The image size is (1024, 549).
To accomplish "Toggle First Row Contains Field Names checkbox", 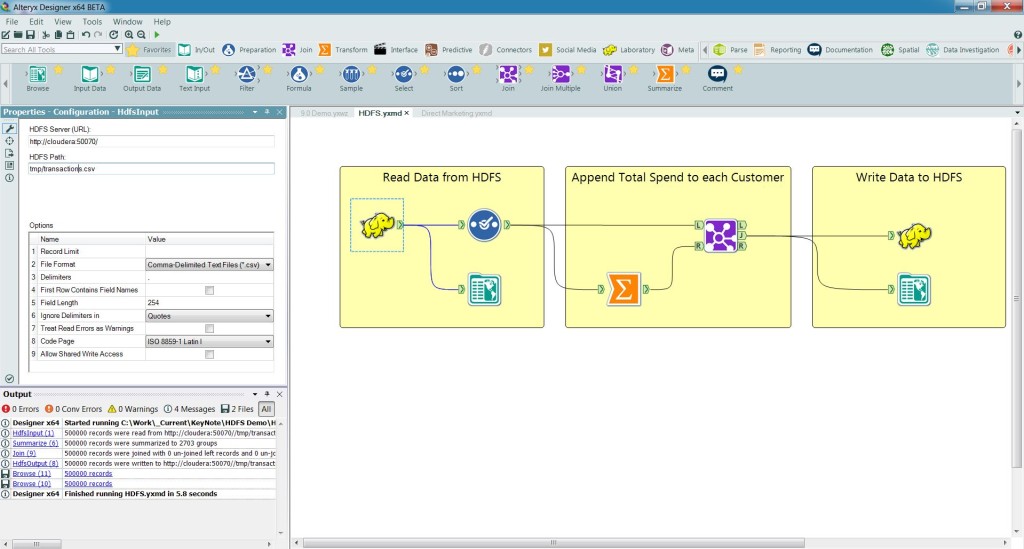I will [x=209, y=290].
